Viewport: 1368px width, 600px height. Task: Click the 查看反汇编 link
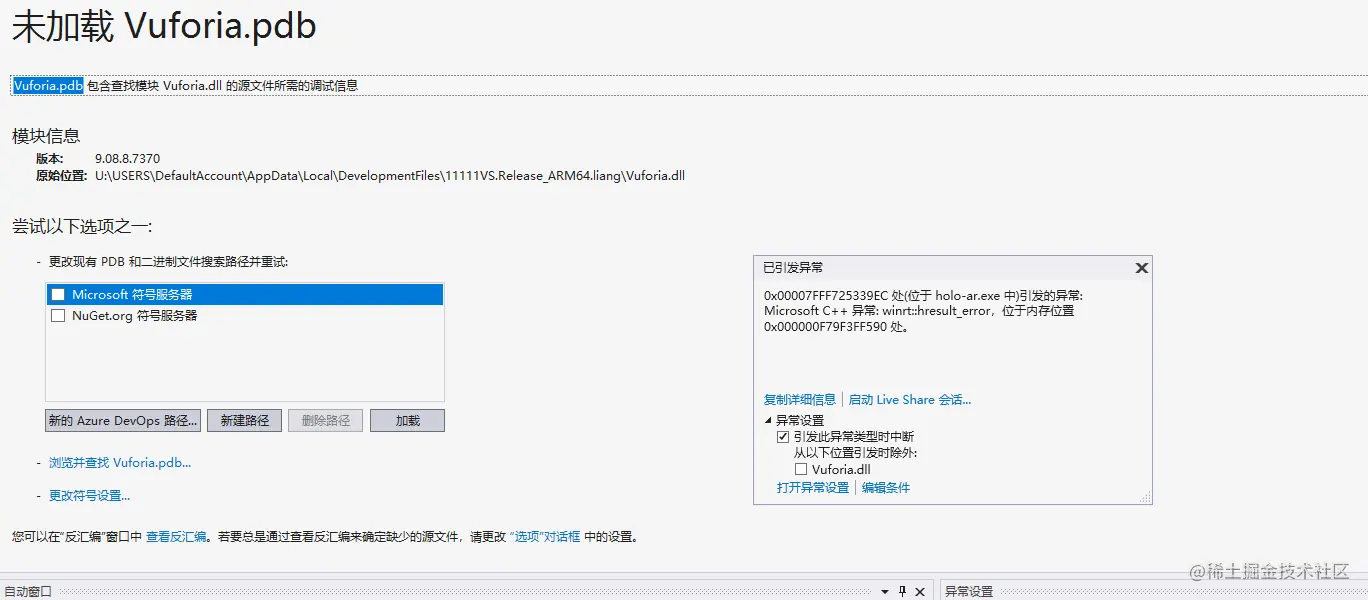pyautogui.click(x=176, y=537)
